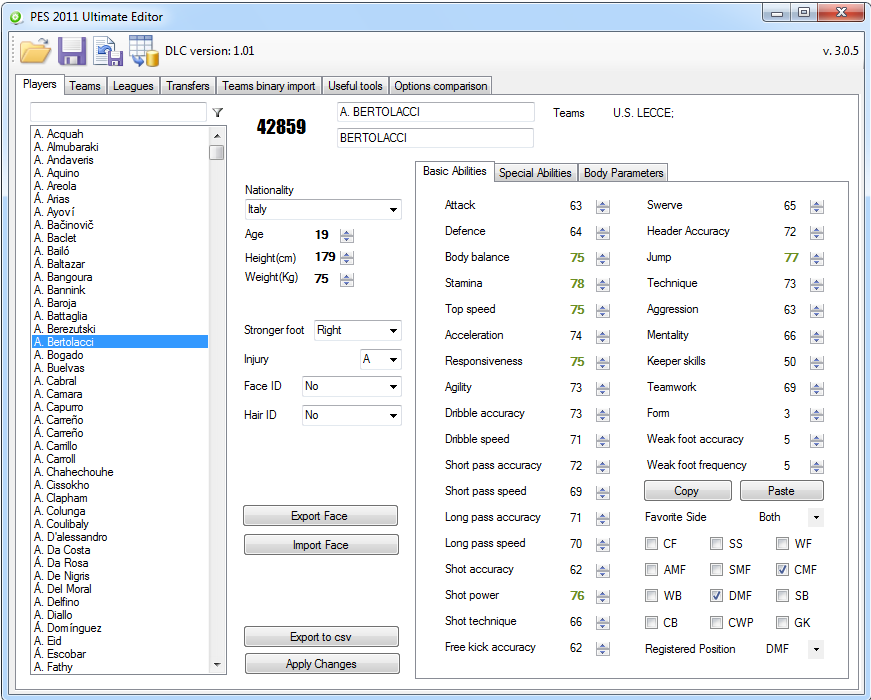
Task: Change Jump value with its spinner
Action: [817, 258]
